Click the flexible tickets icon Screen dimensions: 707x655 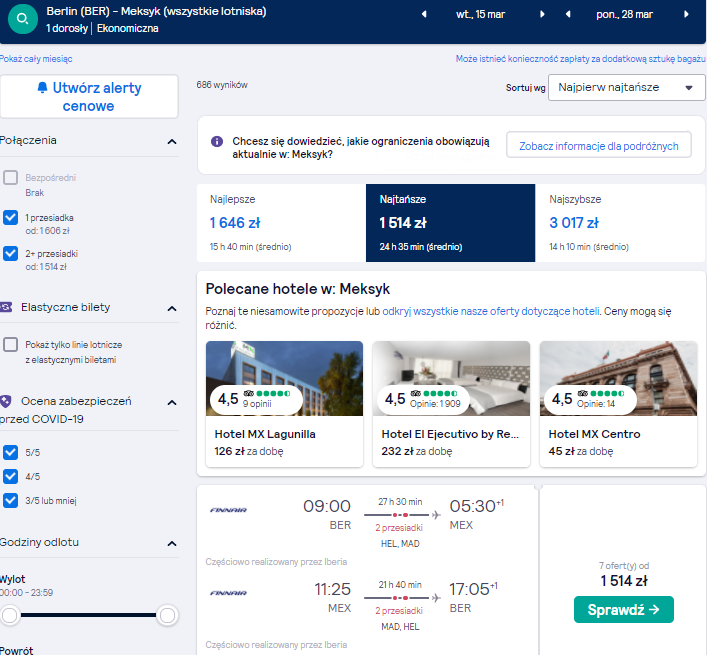click(x=6, y=307)
